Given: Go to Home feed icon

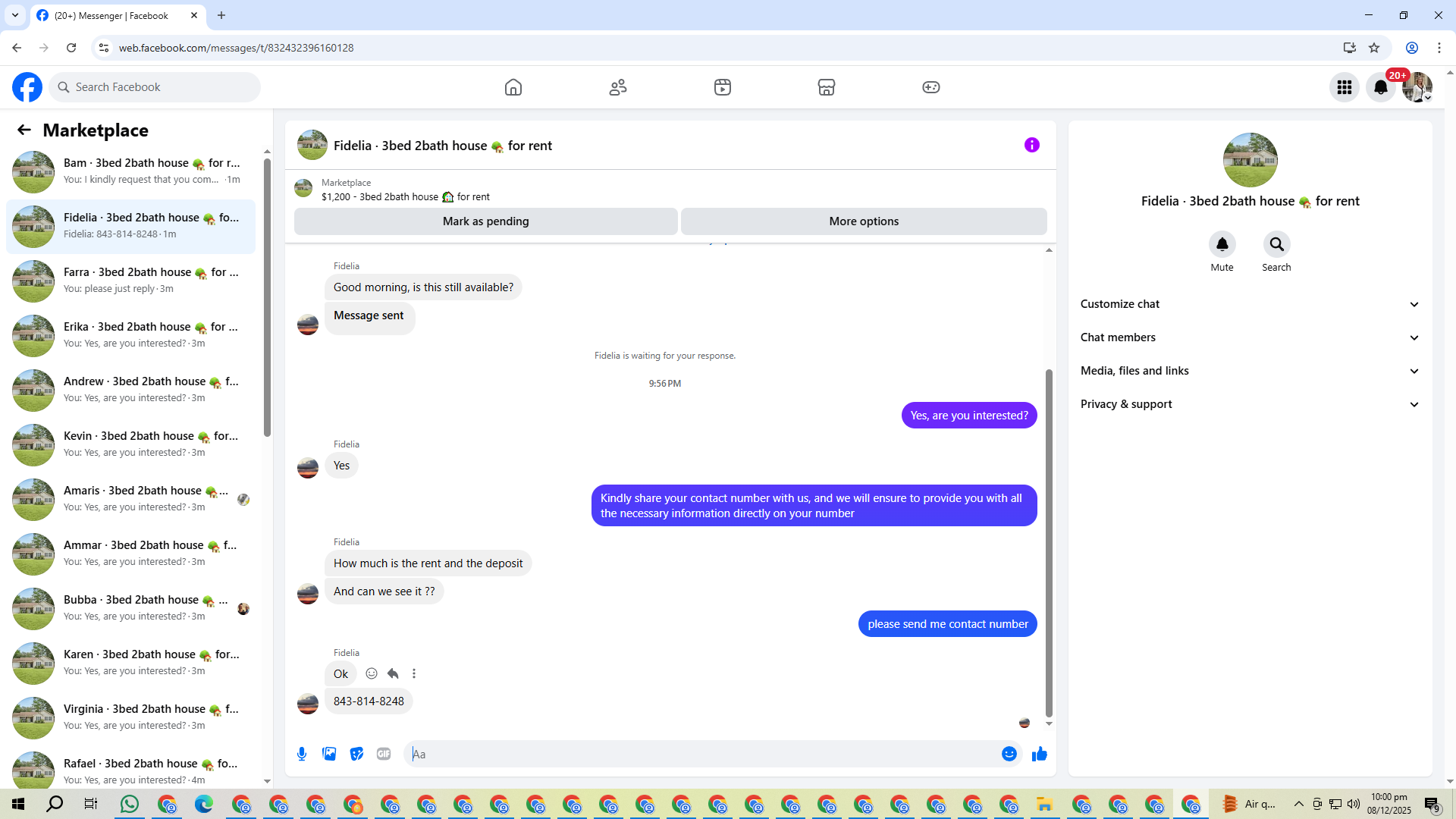Looking at the screenshot, I should [513, 87].
